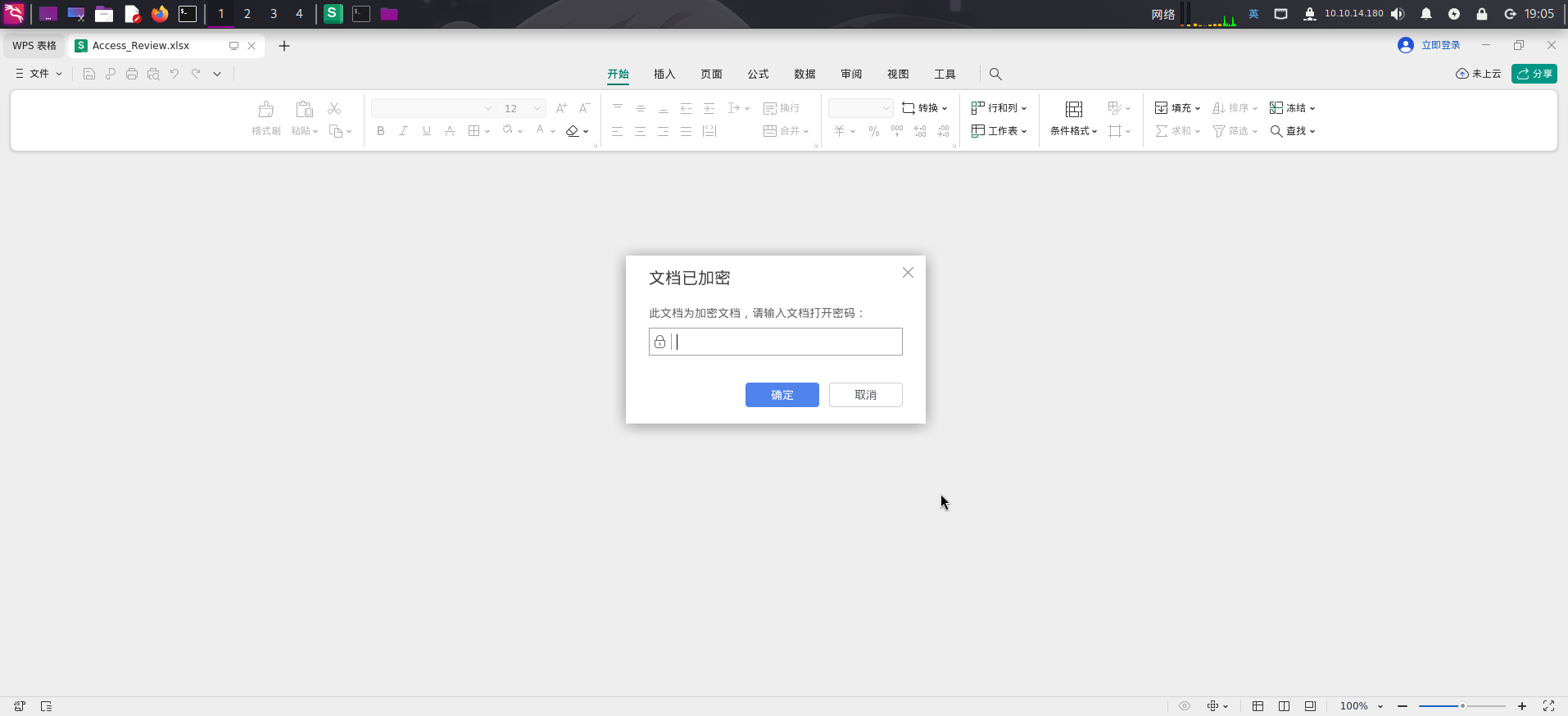Image resolution: width=1568 pixels, height=716 pixels.
Task: Open the 数据 data tab
Action: click(x=804, y=74)
